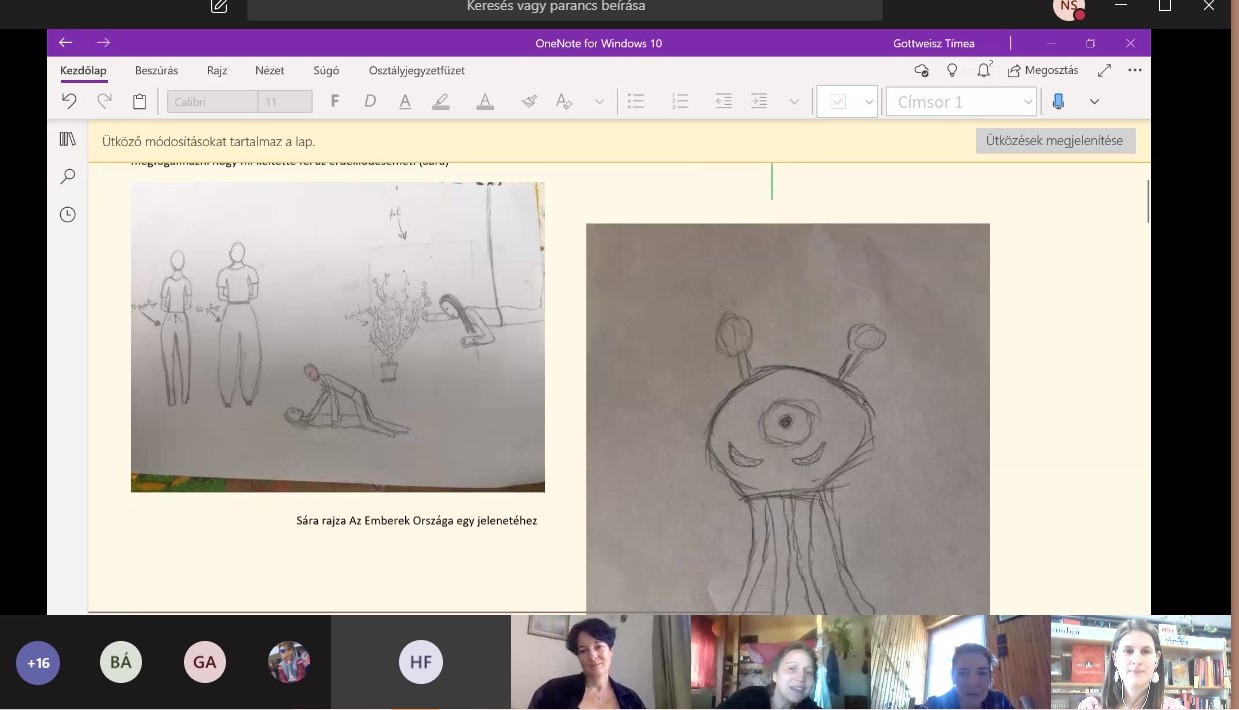
Task: Open notifications bell icon
Action: 984,70
